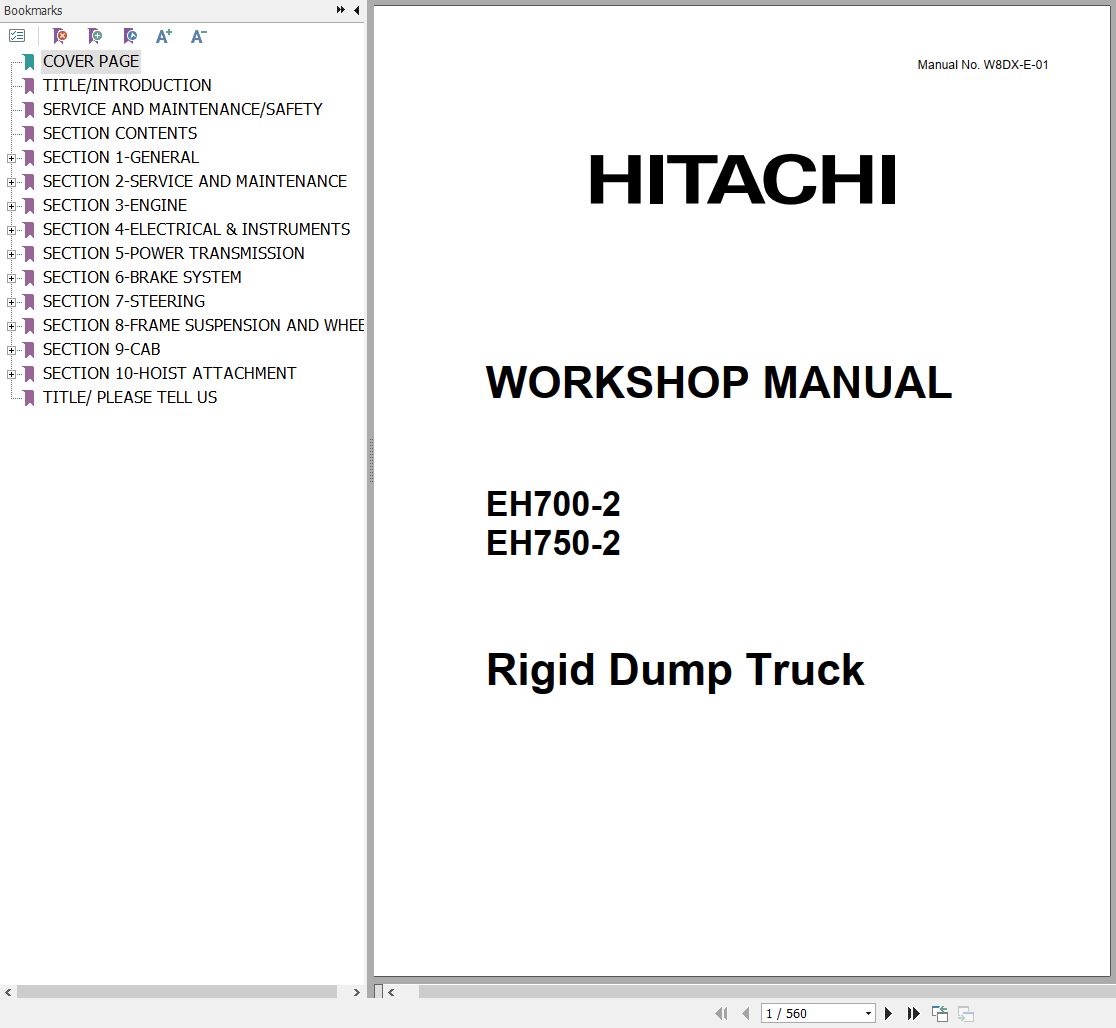Image resolution: width=1116 pixels, height=1028 pixels.
Task: Expand SECTION 2-SERVICE AND MAINTENANCE bookmark
Action: point(11,182)
